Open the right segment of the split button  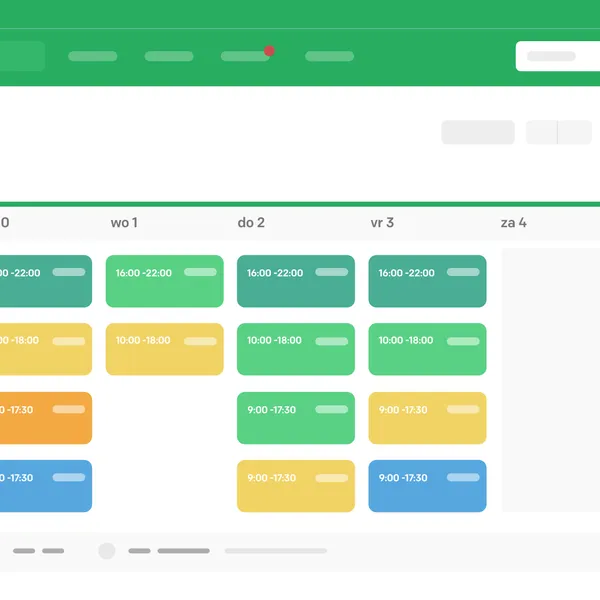tap(575, 132)
